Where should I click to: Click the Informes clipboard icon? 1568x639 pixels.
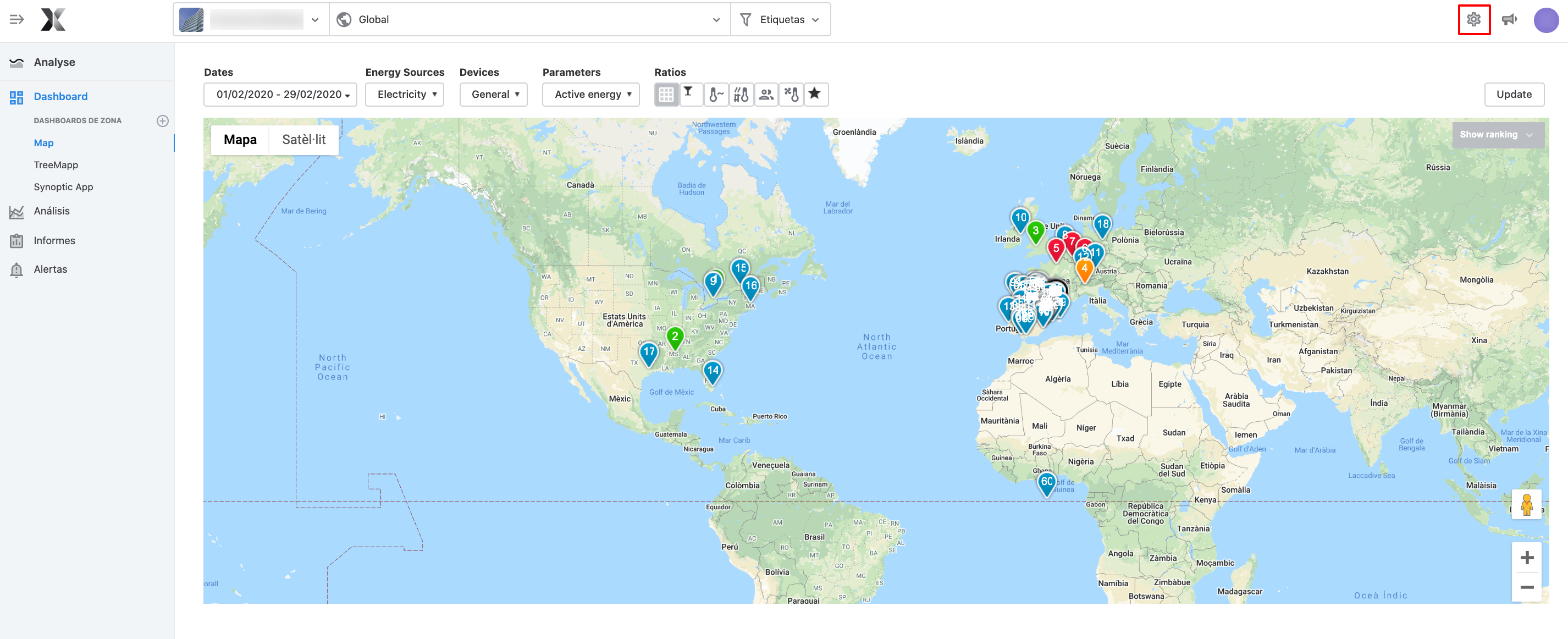coord(16,240)
